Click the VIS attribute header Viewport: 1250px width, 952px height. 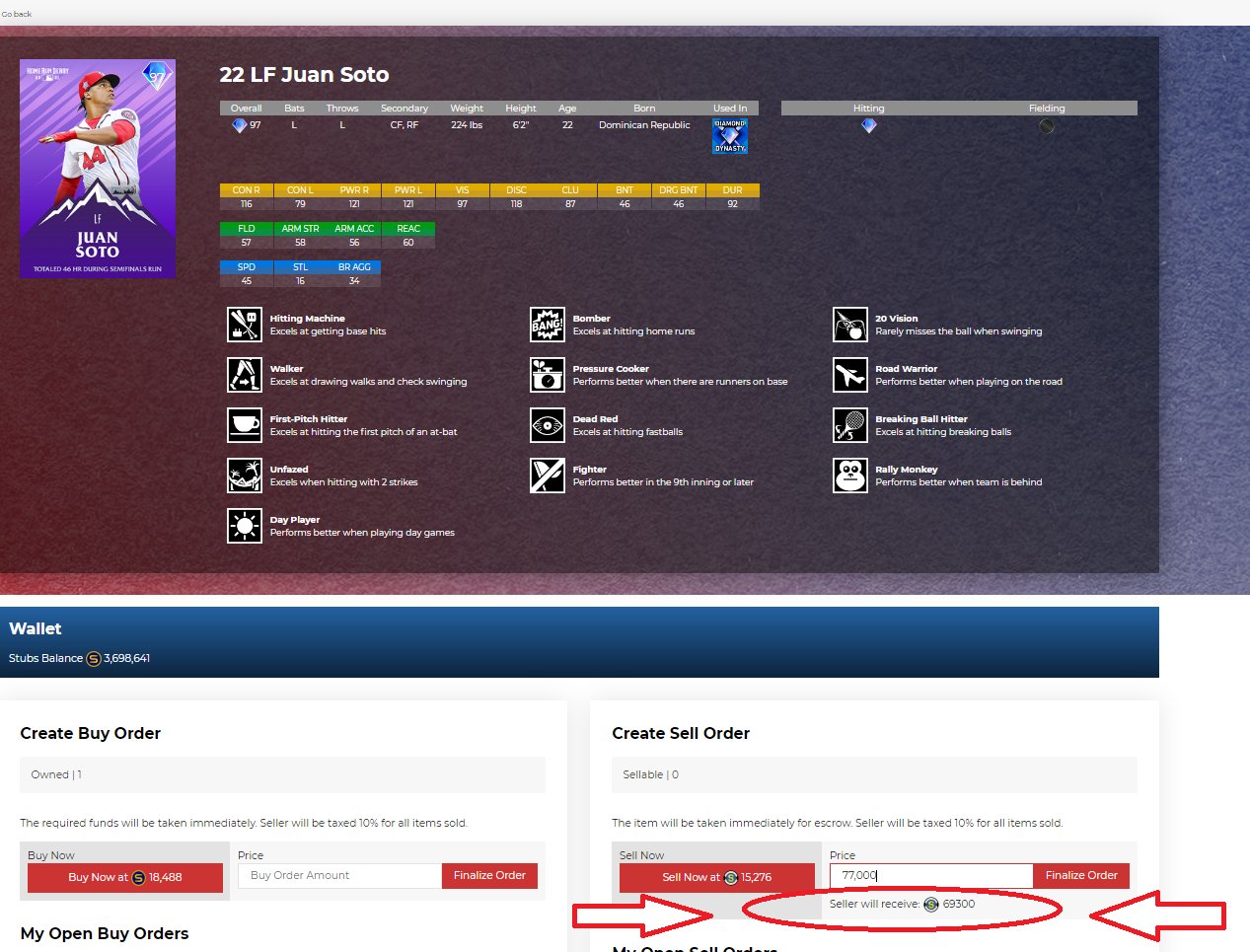[463, 190]
